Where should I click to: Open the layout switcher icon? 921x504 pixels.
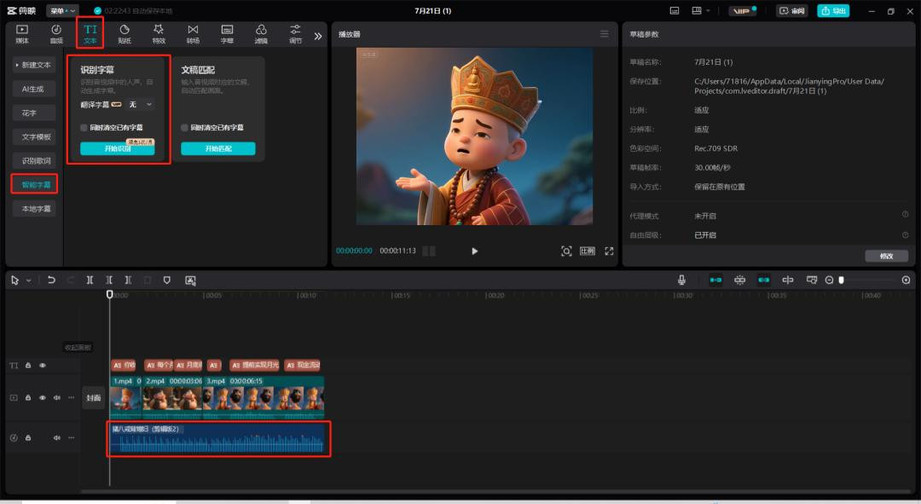[697, 11]
